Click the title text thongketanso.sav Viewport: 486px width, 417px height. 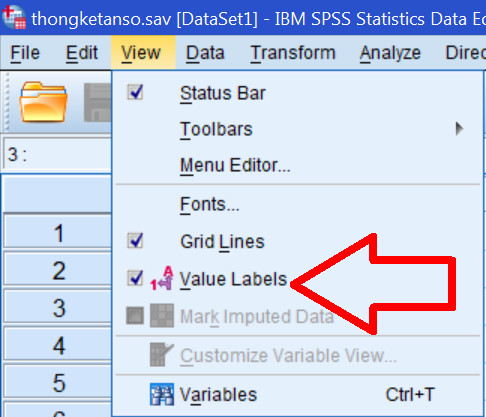101,19
